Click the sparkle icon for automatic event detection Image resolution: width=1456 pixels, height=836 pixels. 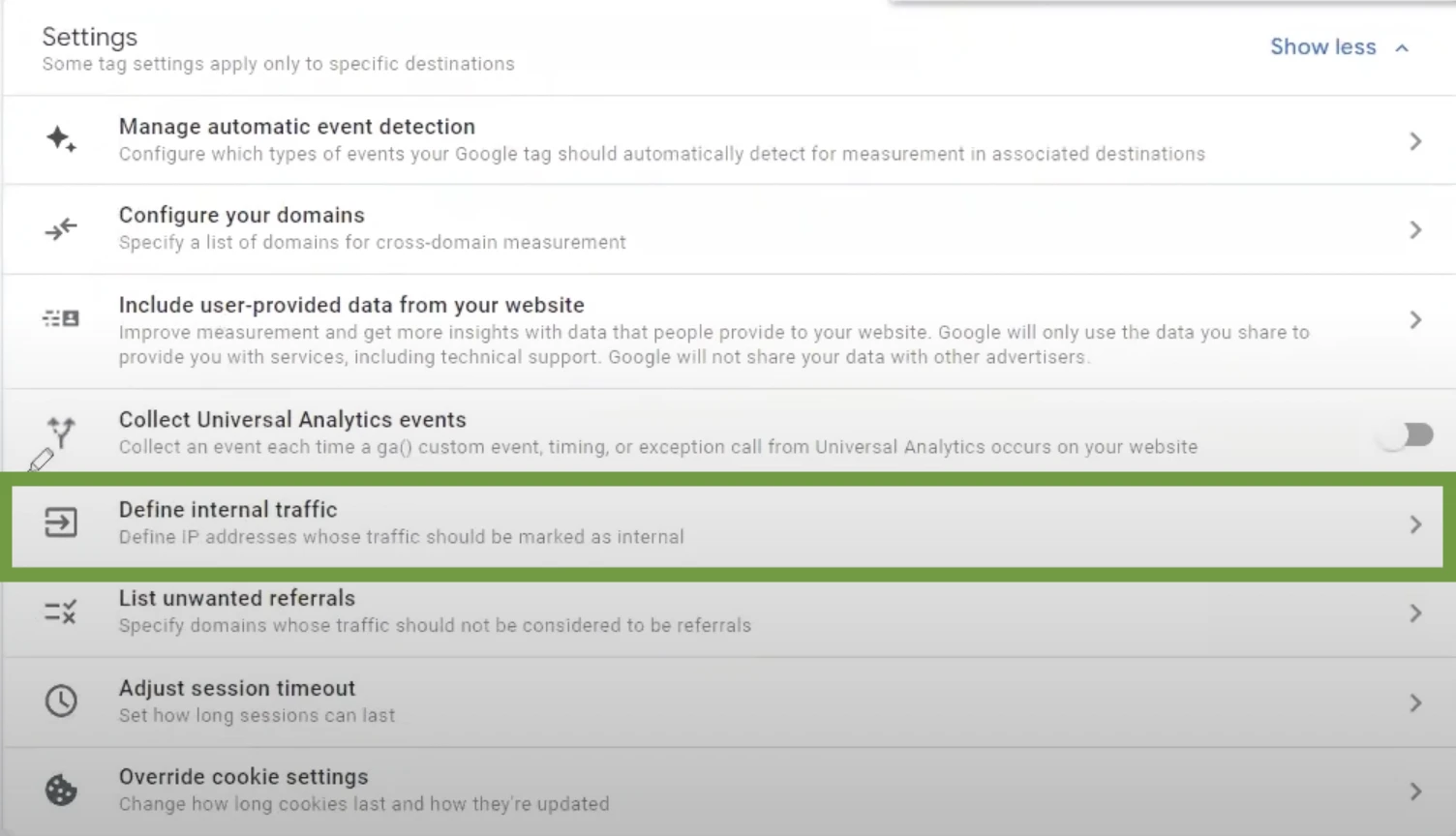pyautogui.click(x=61, y=139)
